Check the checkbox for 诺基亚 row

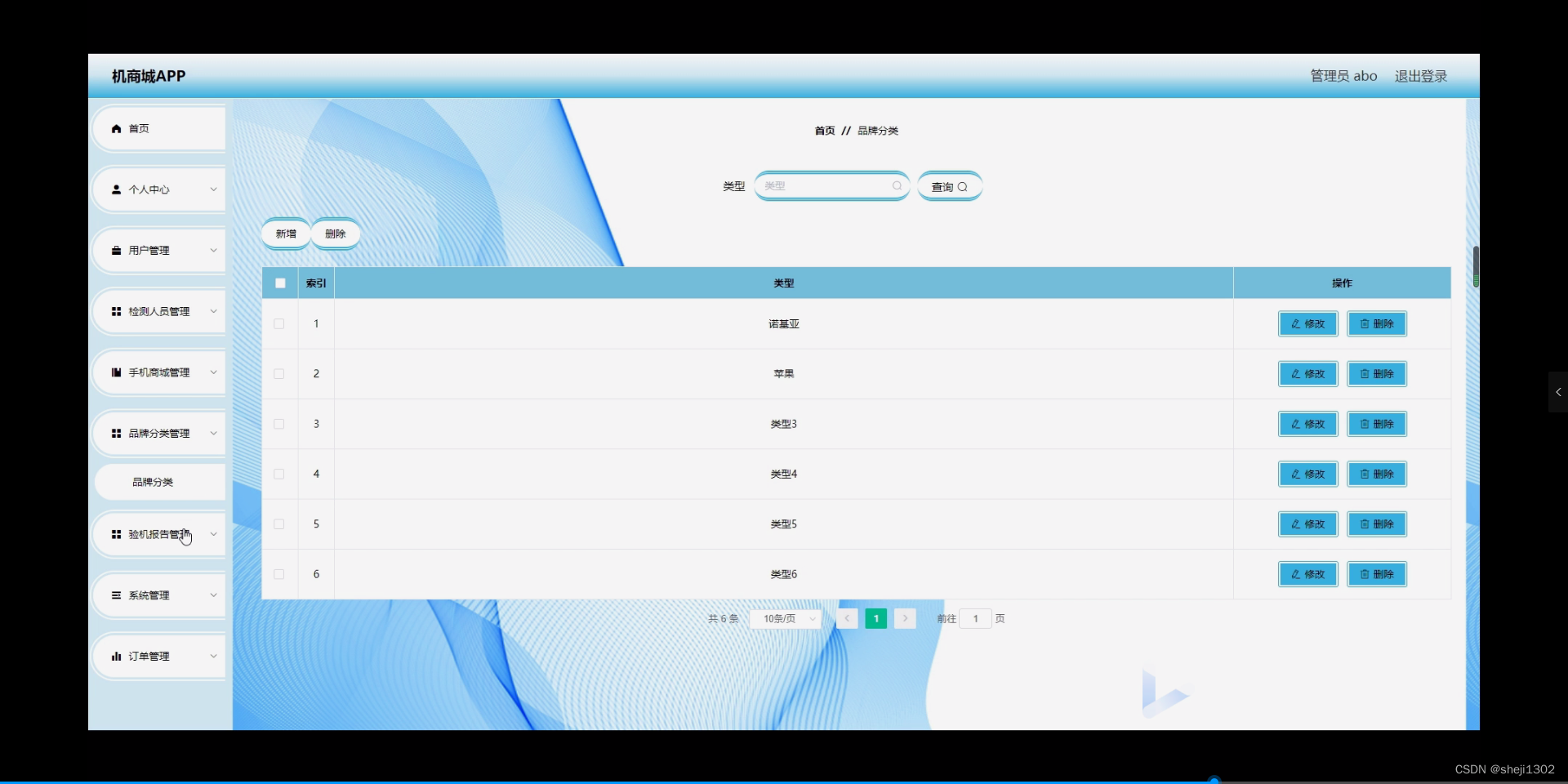tap(278, 324)
